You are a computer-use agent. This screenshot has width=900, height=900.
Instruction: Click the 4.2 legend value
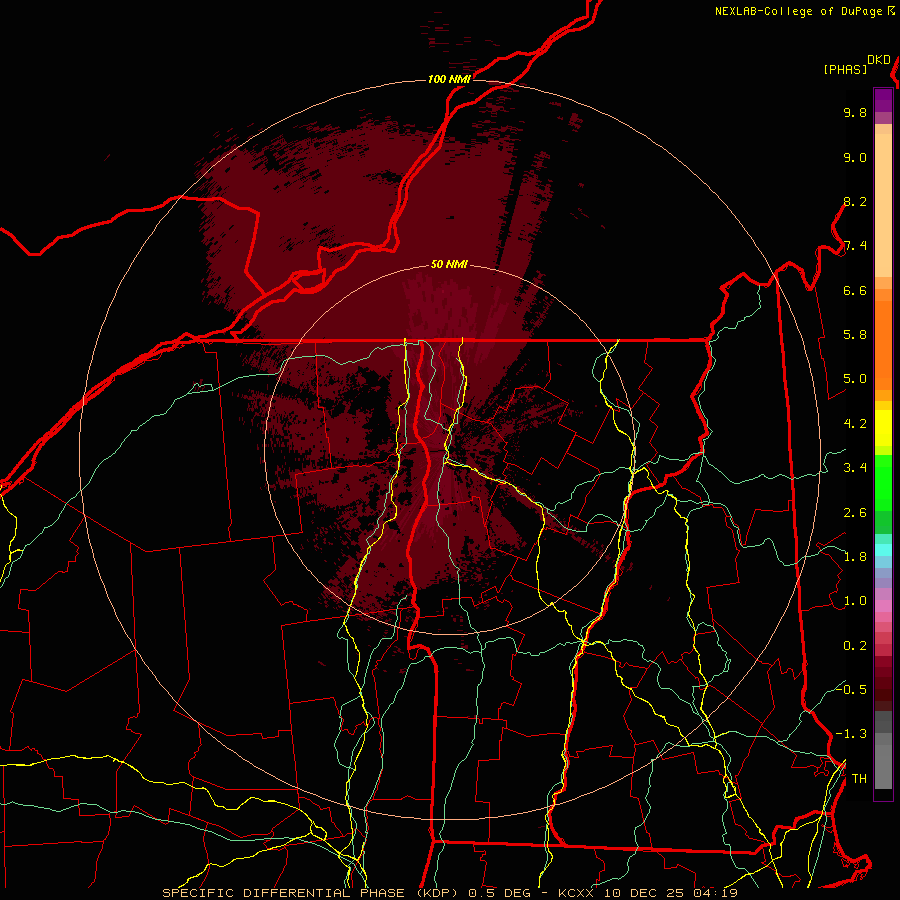coord(855,424)
